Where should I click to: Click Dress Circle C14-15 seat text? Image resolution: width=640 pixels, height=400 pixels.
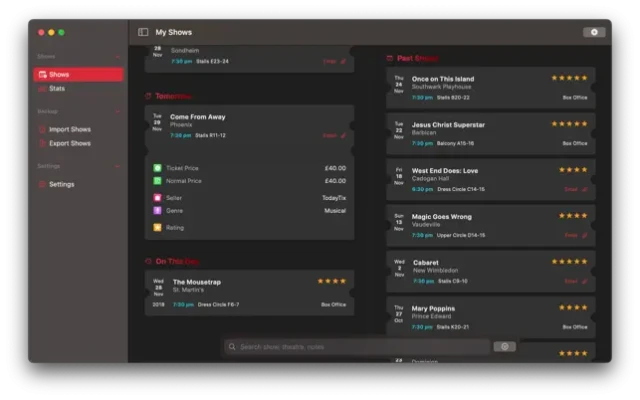[461, 189]
